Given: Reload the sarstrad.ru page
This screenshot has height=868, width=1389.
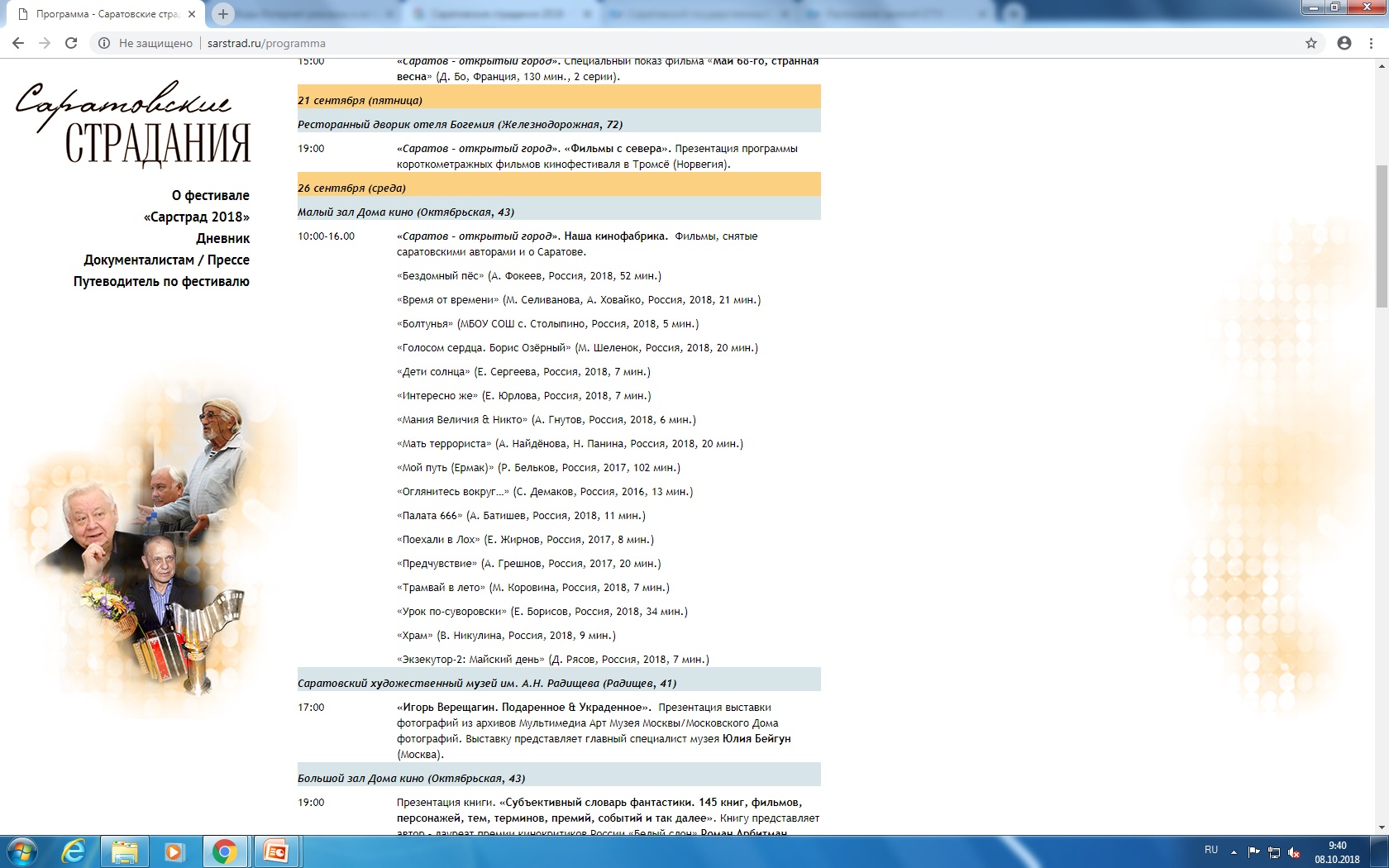Looking at the screenshot, I should 71,43.
